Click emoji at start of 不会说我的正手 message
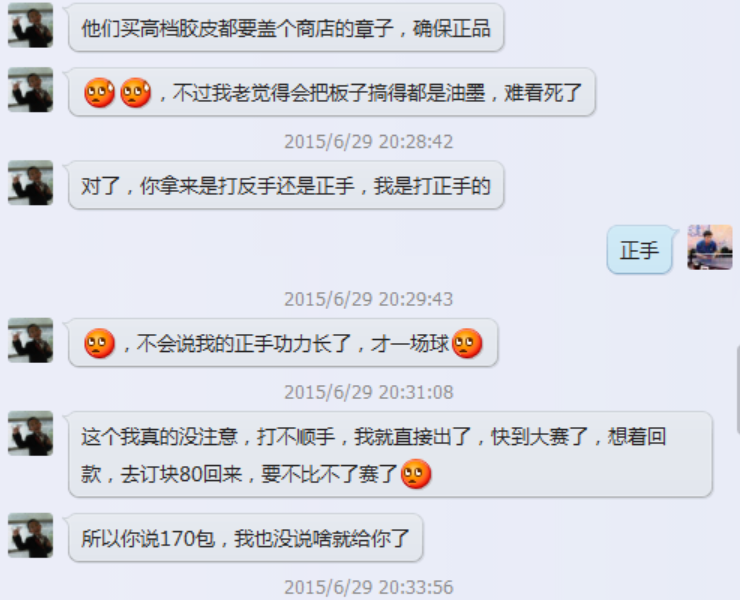Screen dimensions: 740x600 coord(99,343)
